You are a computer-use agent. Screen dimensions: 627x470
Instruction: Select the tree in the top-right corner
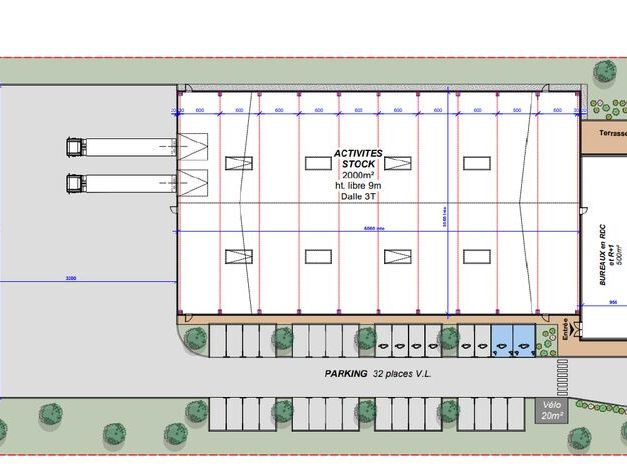(604, 71)
